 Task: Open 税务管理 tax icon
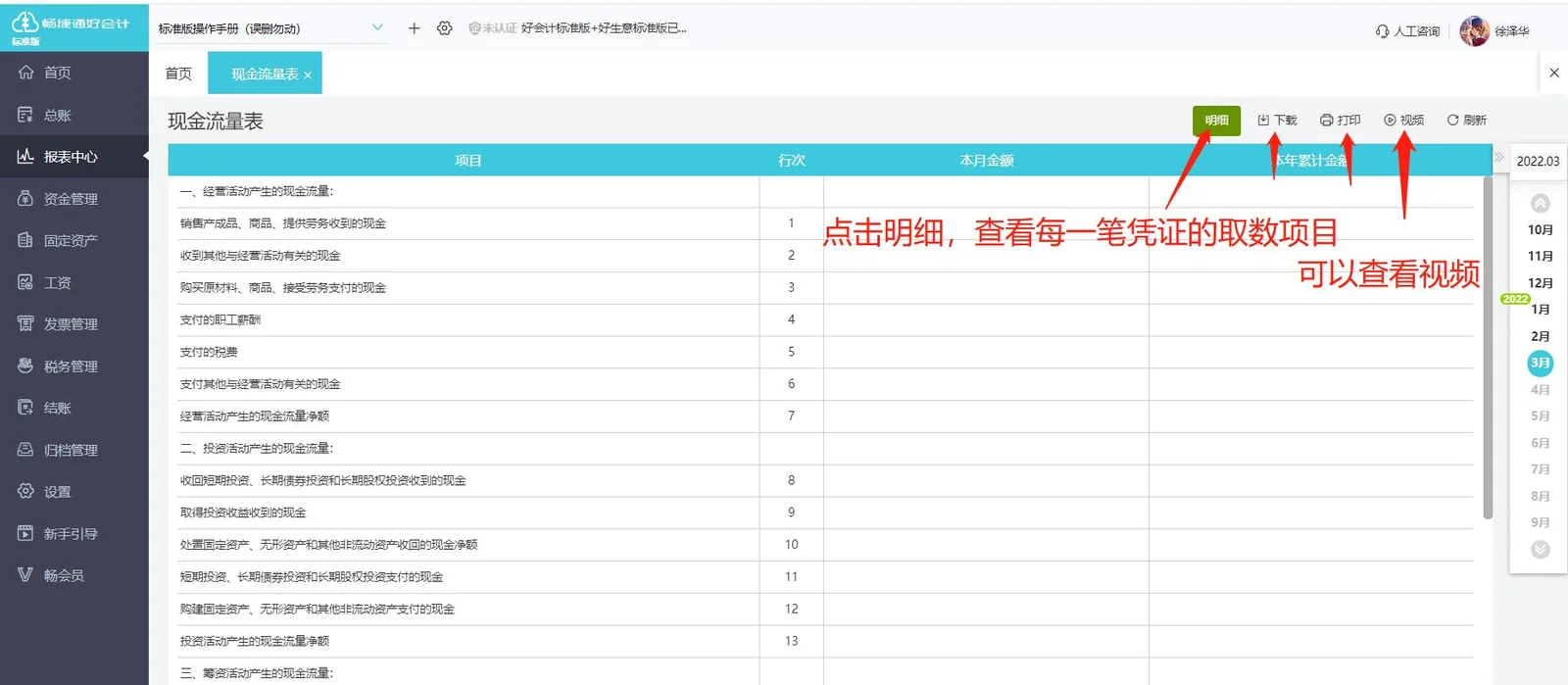(x=25, y=366)
